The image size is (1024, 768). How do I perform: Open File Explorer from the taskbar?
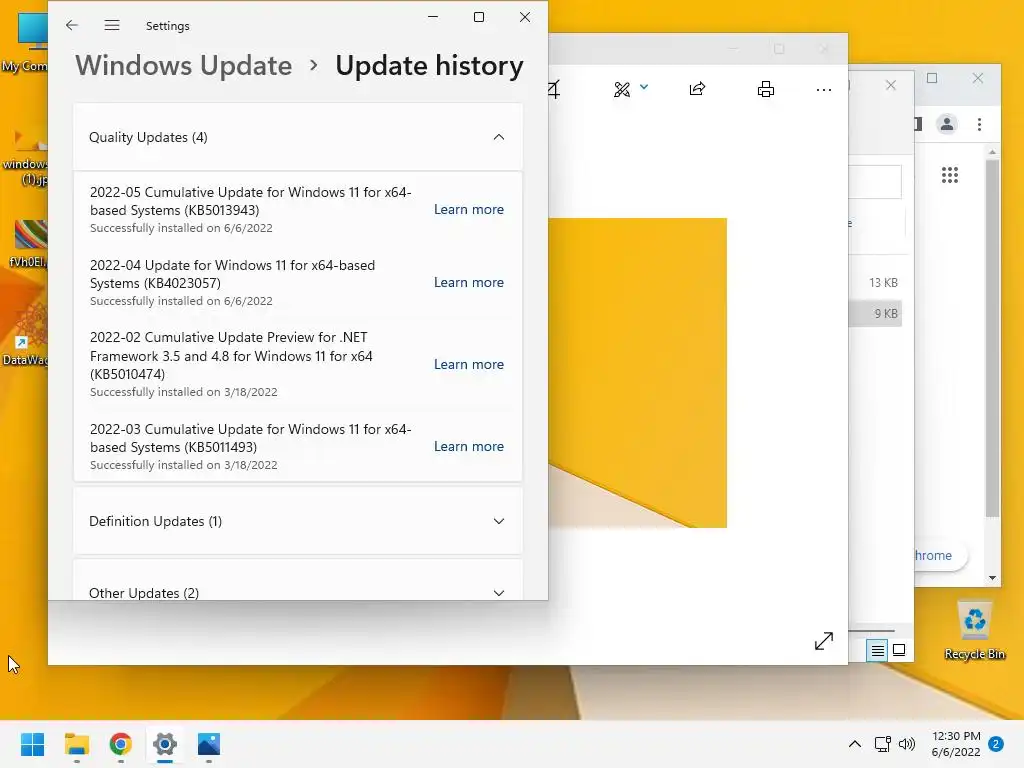click(77, 744)
